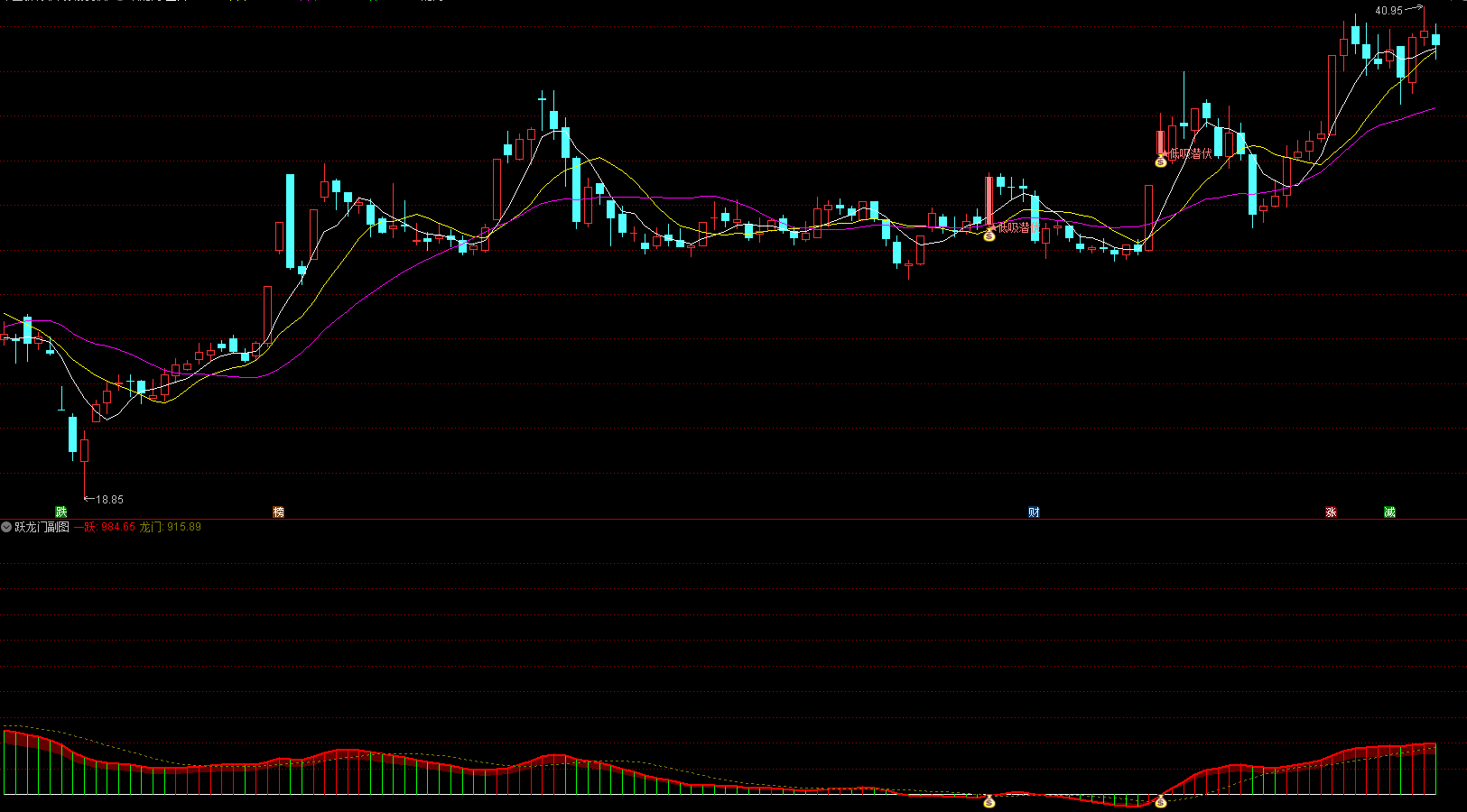1467x812 pixels.
Task: Click the 跃龙门副图 indicator title
Action: 42,527
